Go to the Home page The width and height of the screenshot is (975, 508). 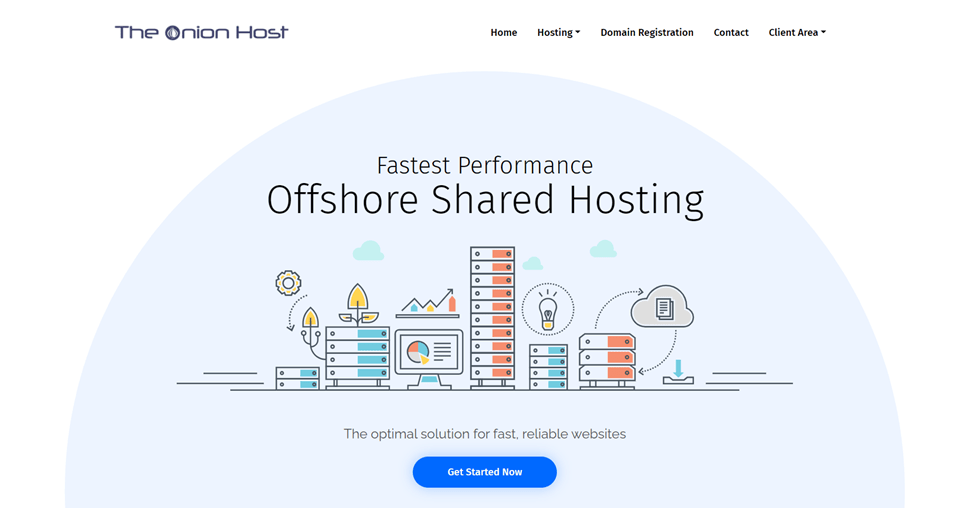503,32
